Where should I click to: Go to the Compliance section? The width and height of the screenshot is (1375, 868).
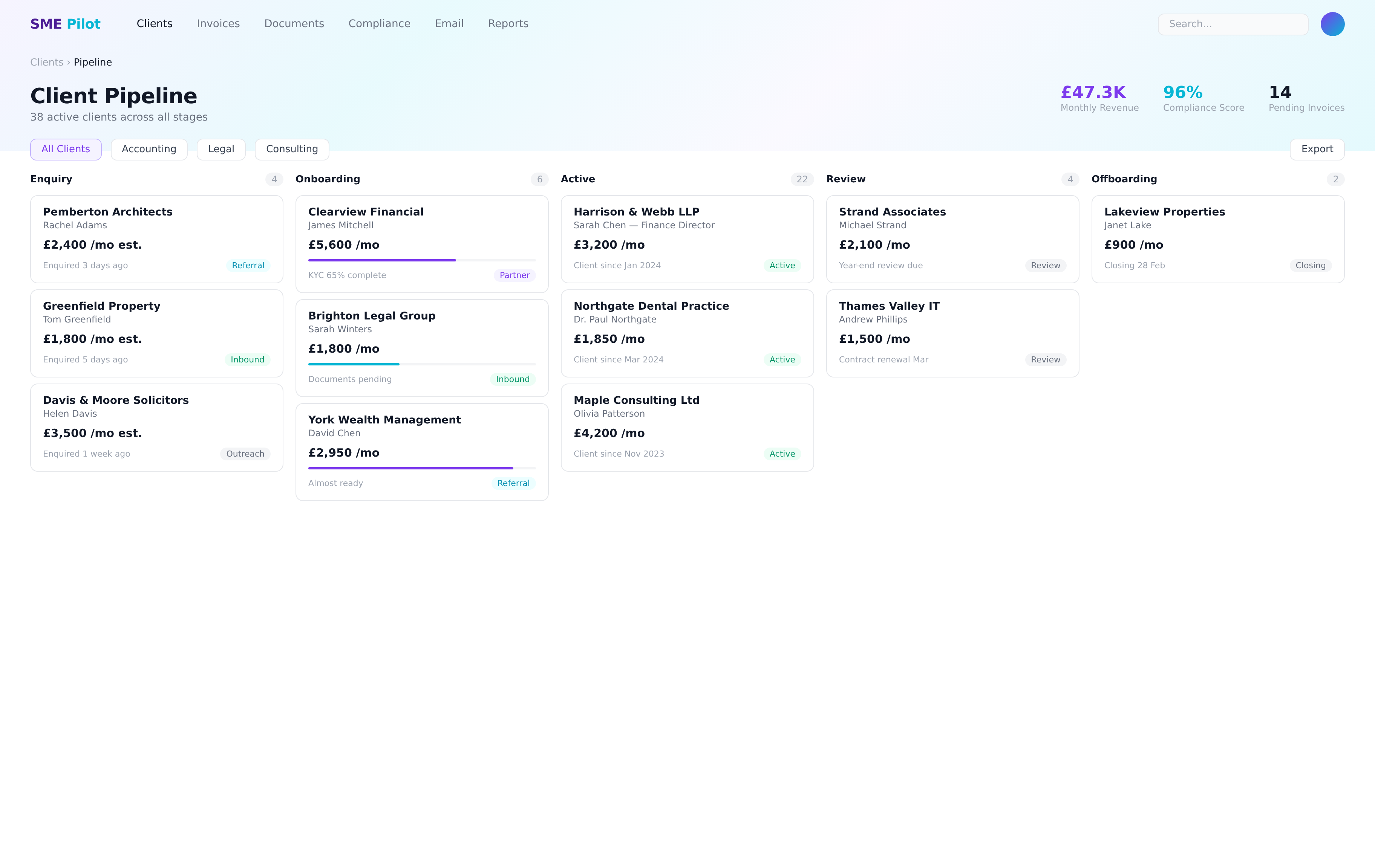(379, 24)
